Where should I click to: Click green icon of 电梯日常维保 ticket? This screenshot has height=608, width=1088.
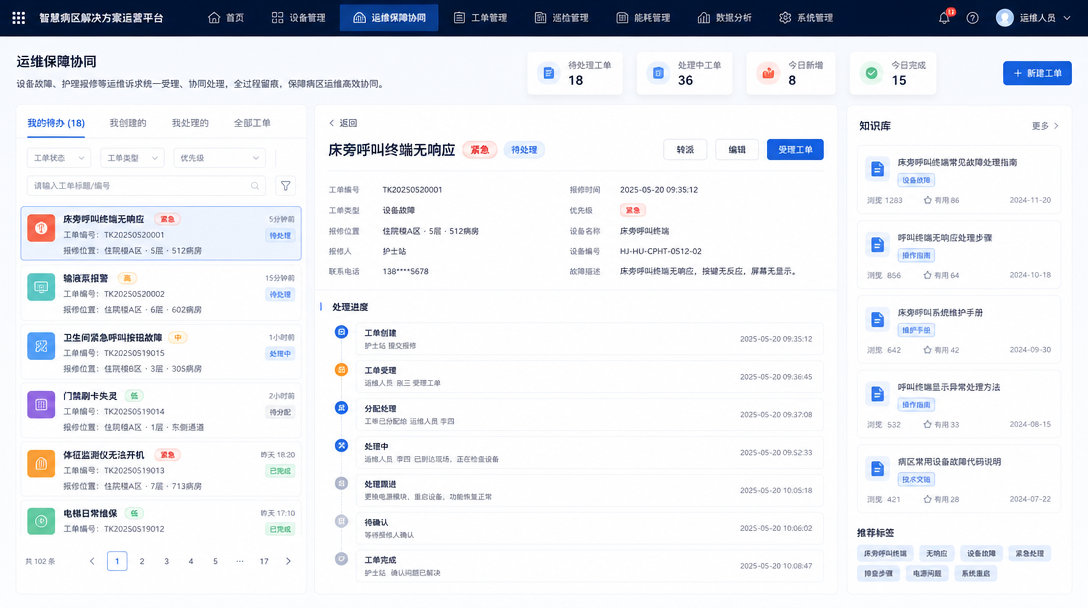pyautogui.click(x=41, y=521)
